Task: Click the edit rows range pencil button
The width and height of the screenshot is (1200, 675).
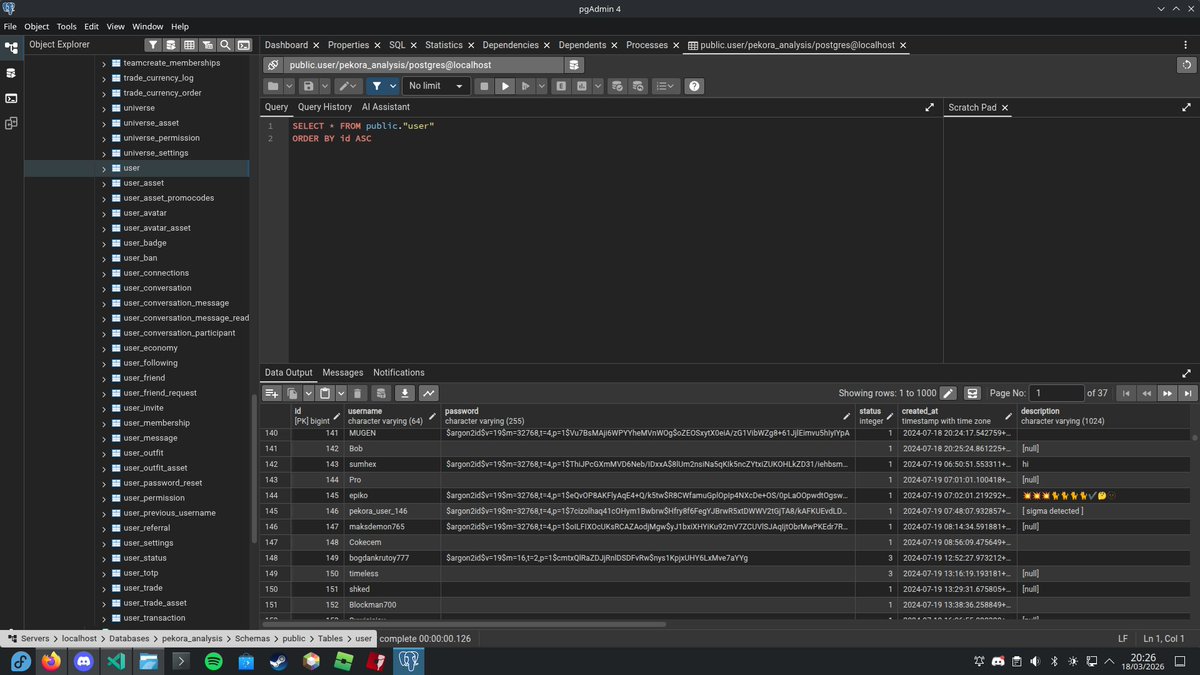Action: tap(948, 394)
